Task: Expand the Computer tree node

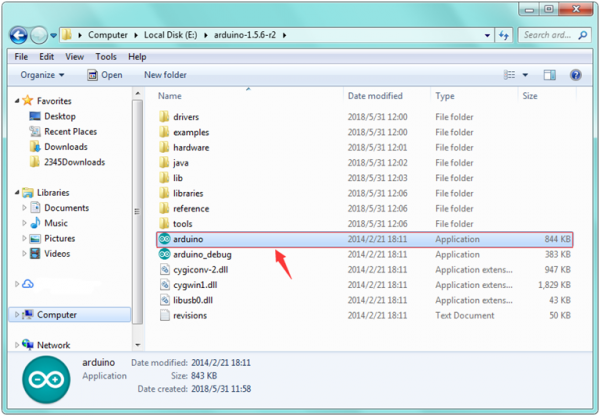Action: (x=17, y=315)
